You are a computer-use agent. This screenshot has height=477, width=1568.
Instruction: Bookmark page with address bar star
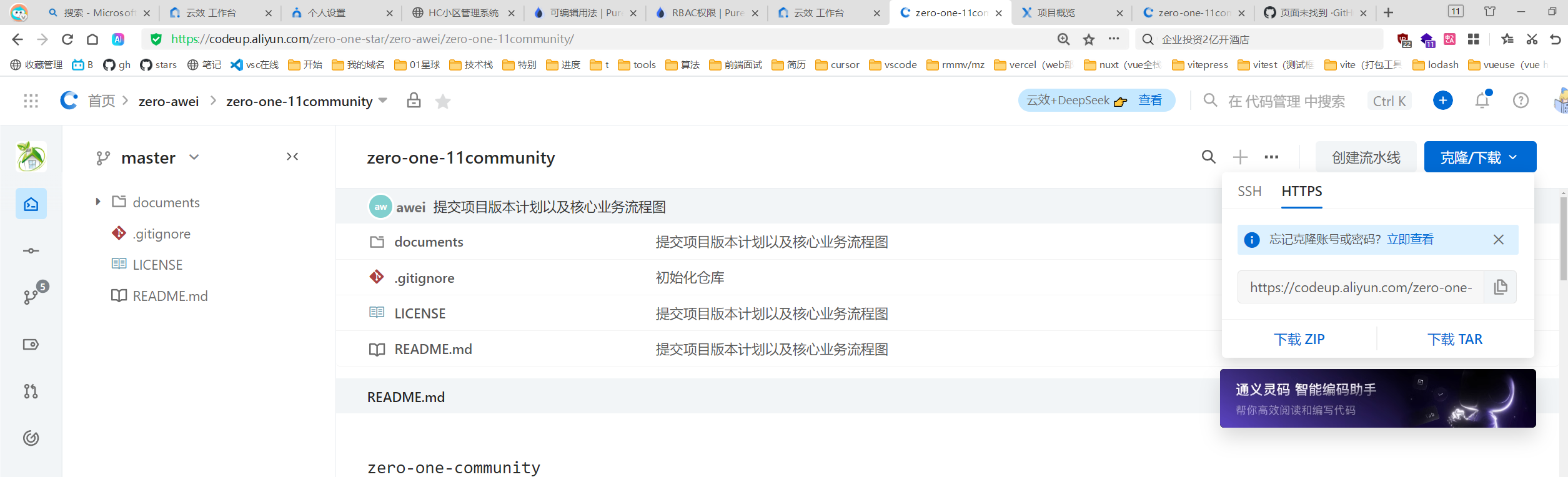[1089, 39]
